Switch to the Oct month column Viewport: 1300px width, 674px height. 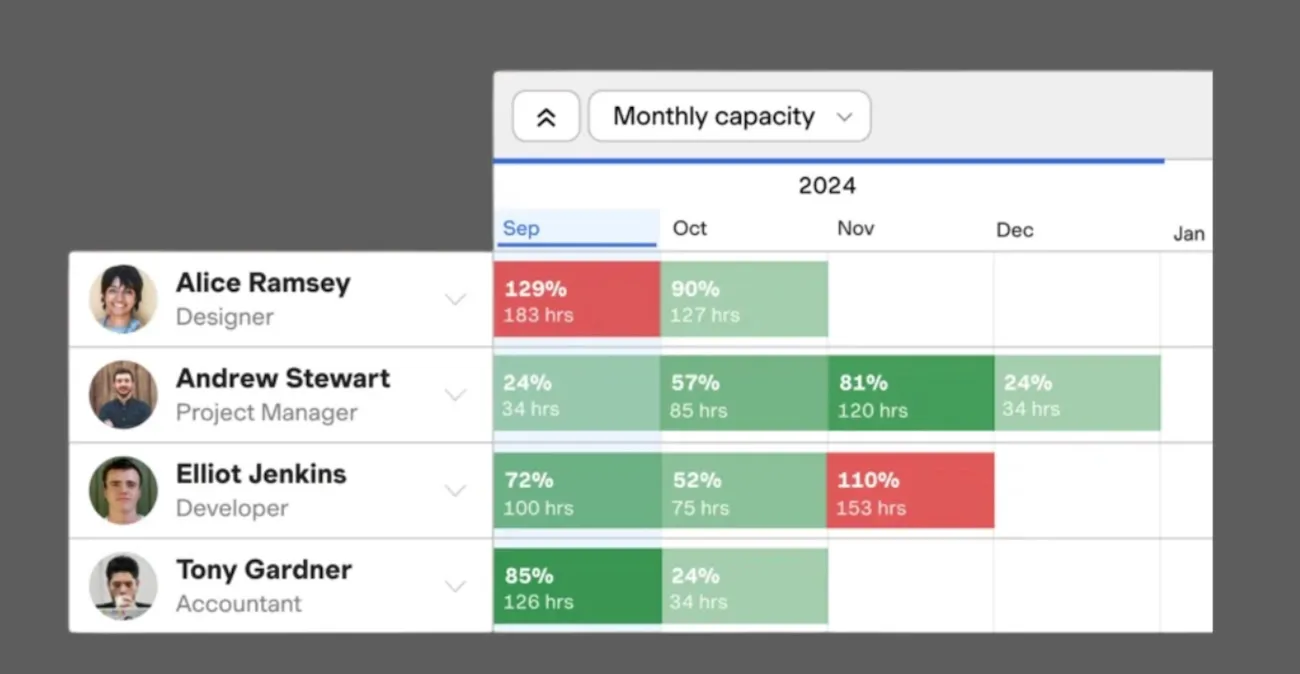[689, 228]
